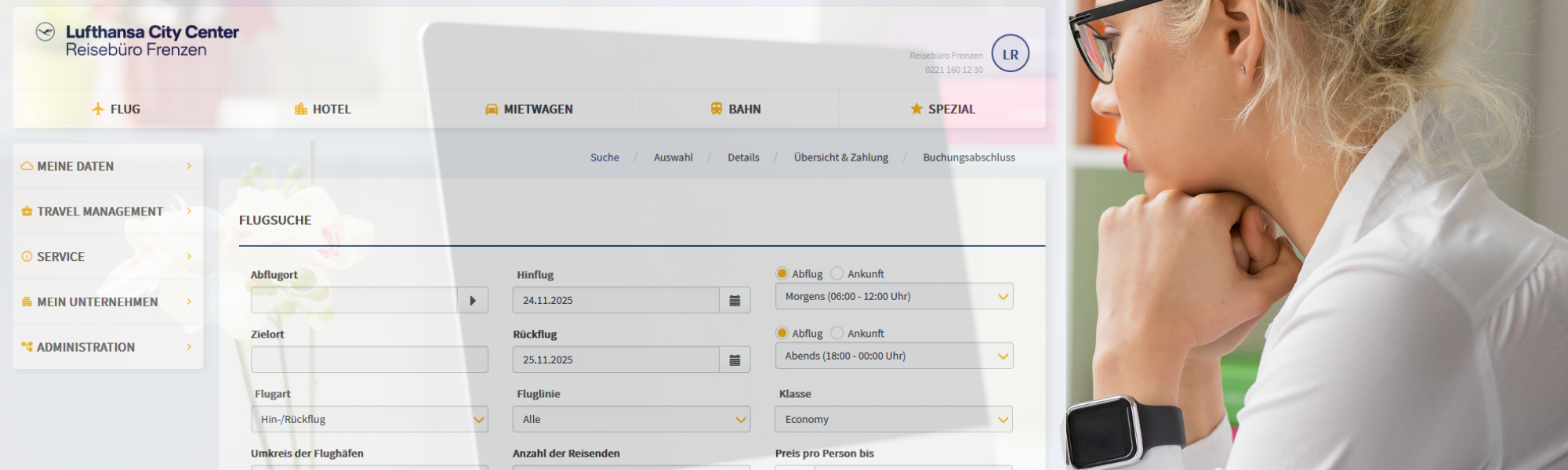The image size is (1568, 470).
Task: Select Ankunft radio for Hinflug
Action: (x=837, y=273)
